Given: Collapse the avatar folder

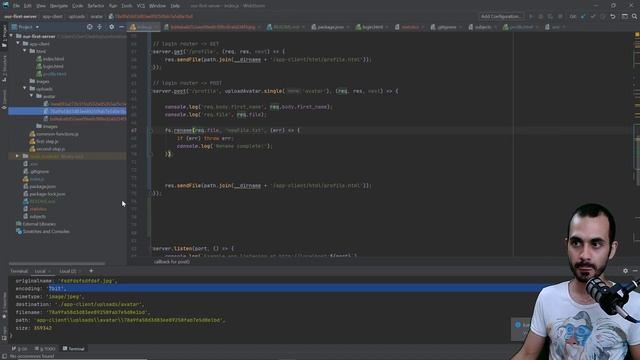Looking at the screenshot, I should pyautogui.click(x=32, y=96).
